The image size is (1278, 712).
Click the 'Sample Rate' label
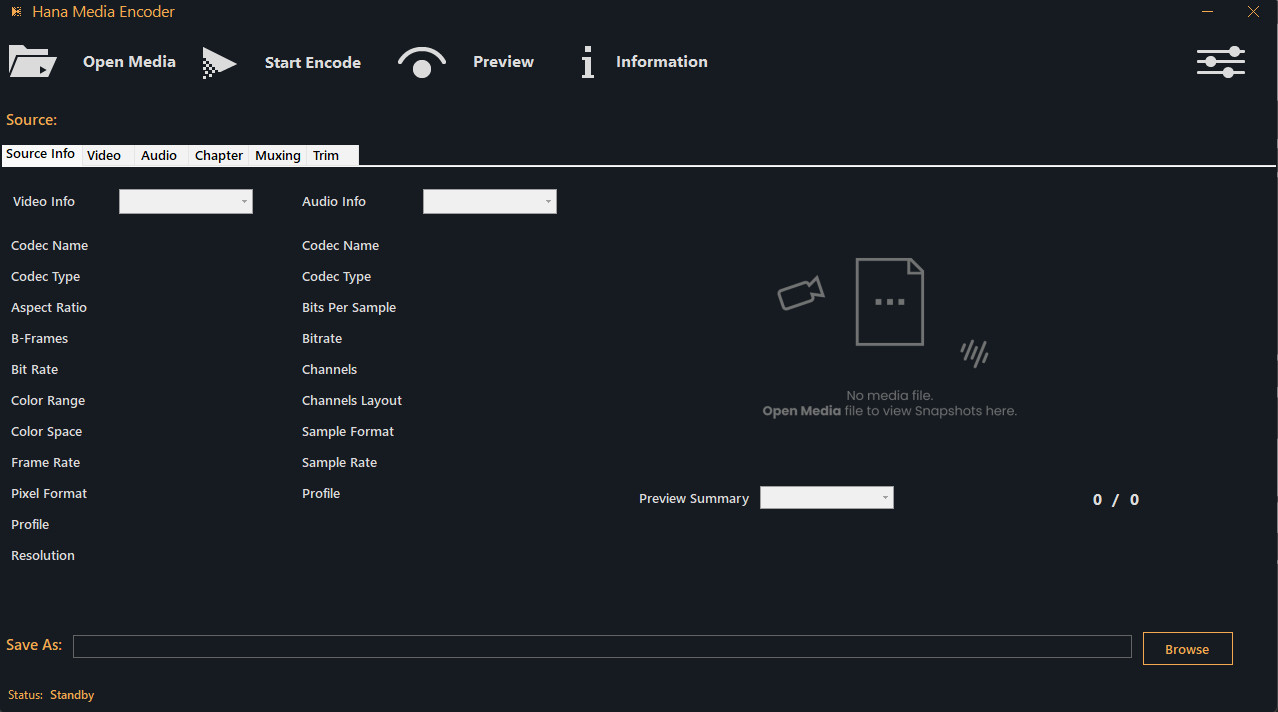click(x=340, y=462)
